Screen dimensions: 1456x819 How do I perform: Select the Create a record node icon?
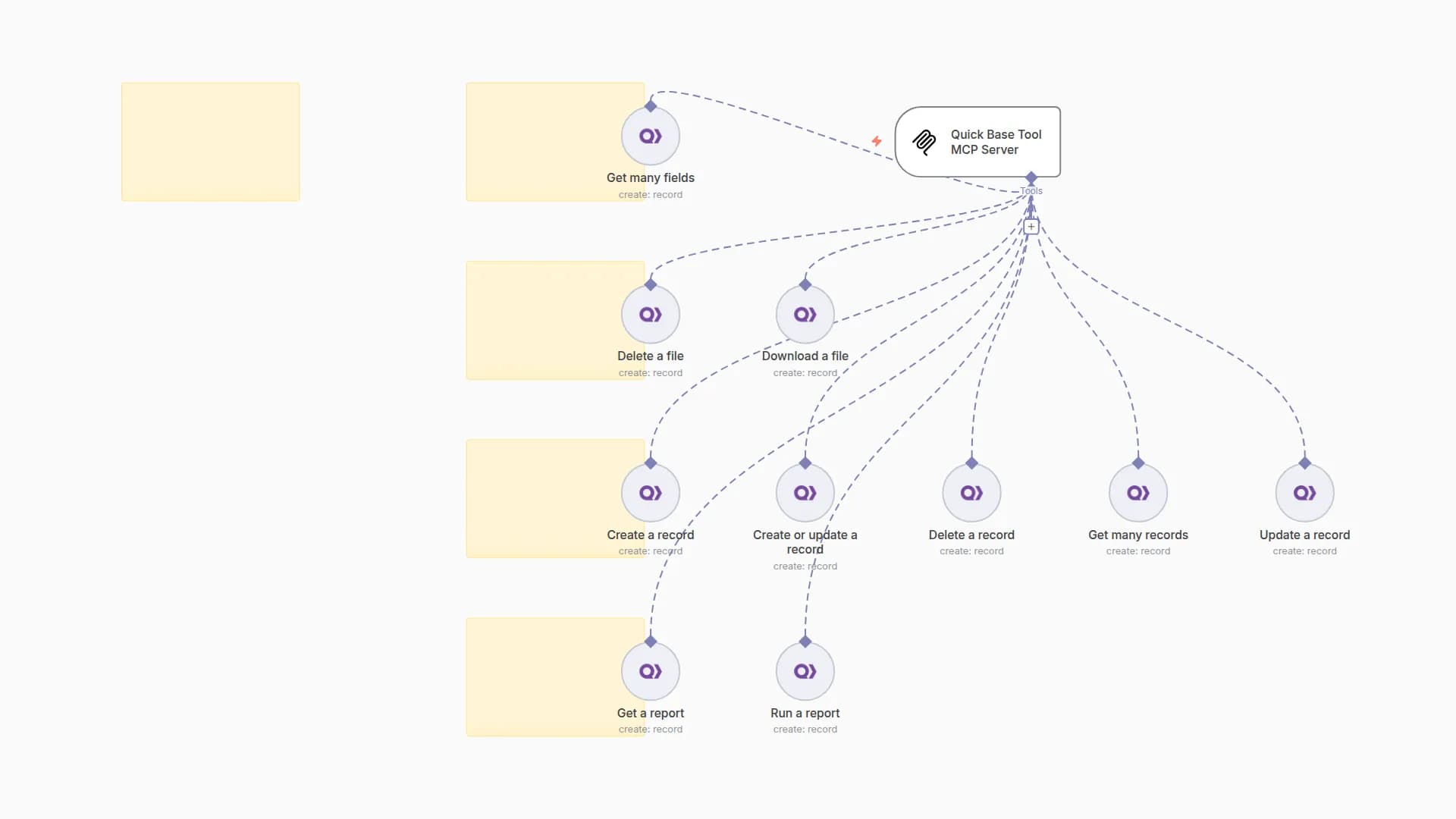[650, 493]
